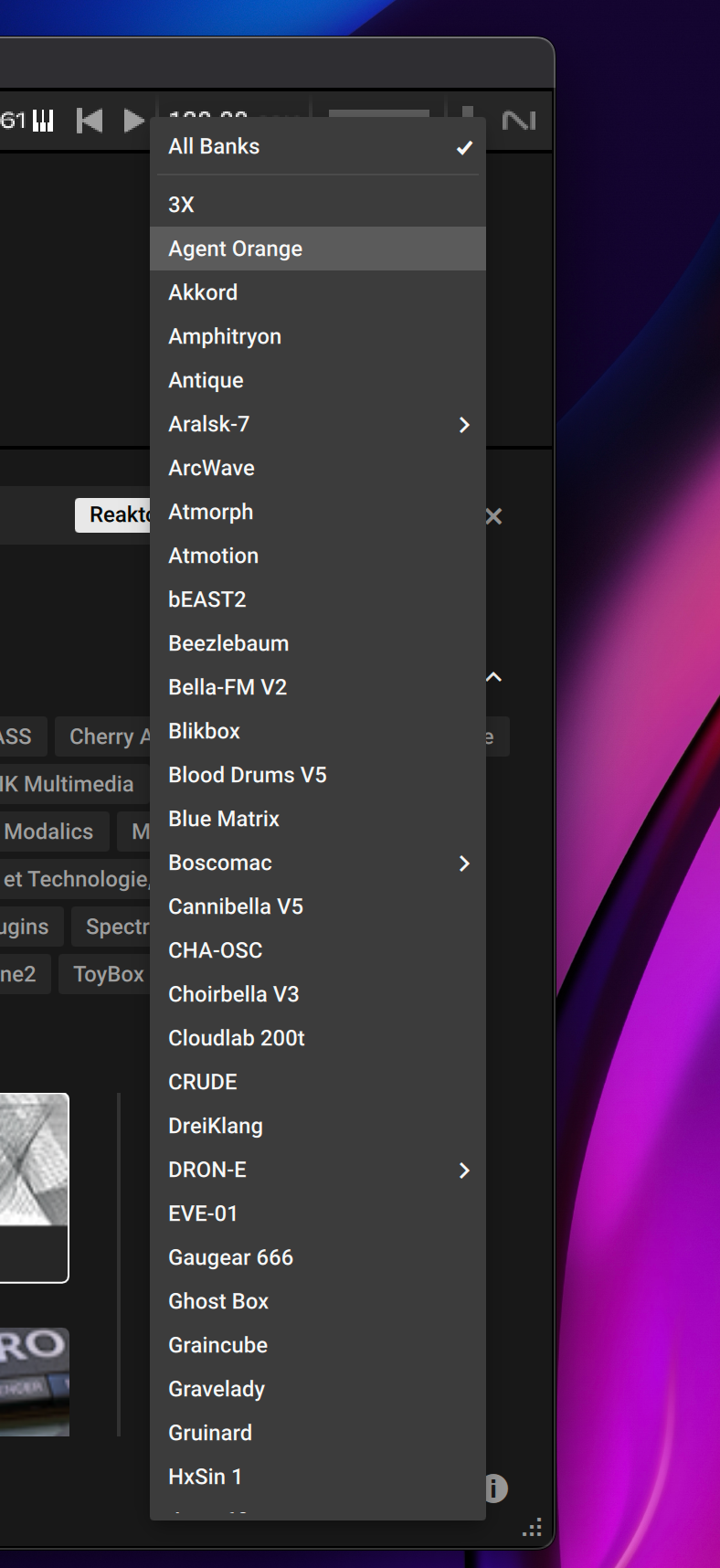The width and height of the screenshot is (720, 1568).
Task: Select the Blue Matrix bank
Action: click(317, 819)
